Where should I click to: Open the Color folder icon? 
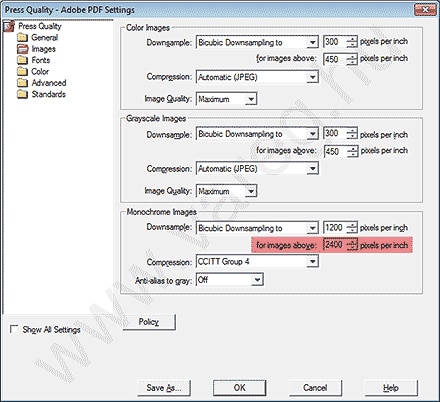click(22, 72)
